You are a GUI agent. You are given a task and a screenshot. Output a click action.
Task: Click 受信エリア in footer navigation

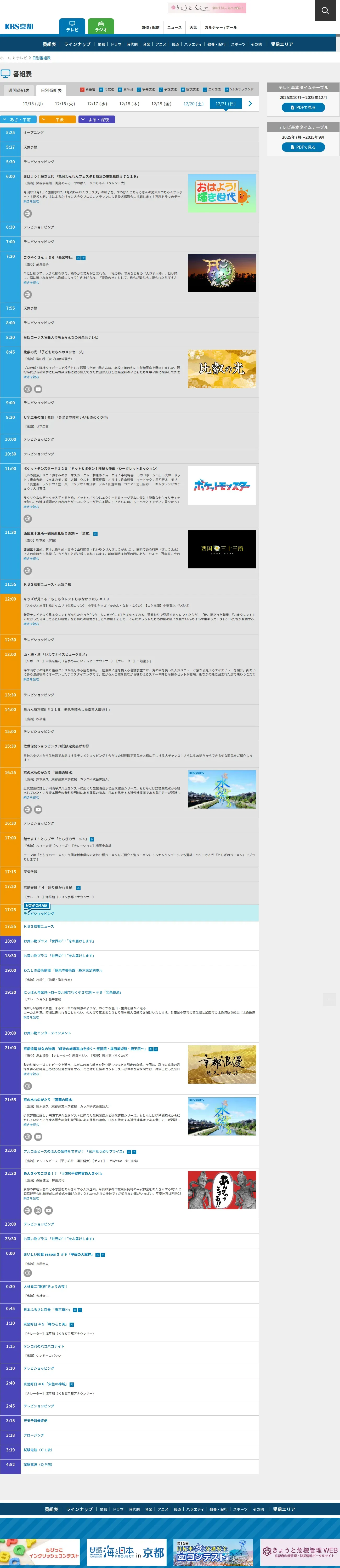284,1509
